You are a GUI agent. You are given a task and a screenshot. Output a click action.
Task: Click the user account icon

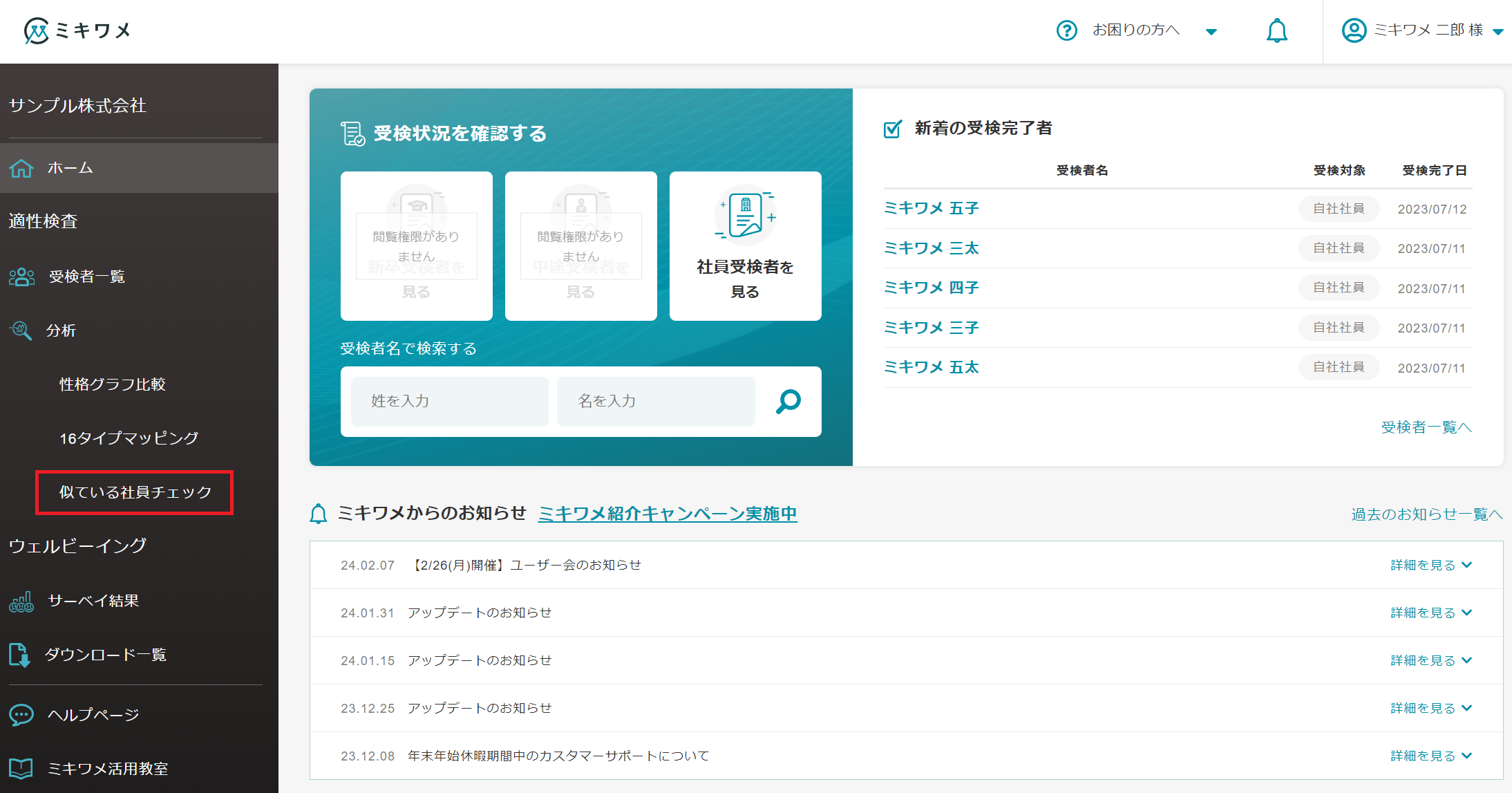[1354, 30]
